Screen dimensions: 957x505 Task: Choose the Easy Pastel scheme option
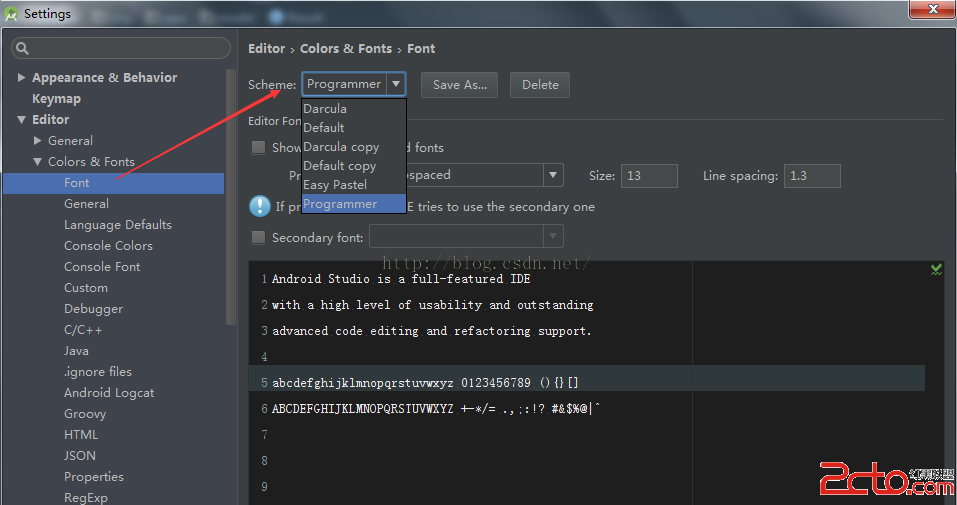click(x=335, y=185)
